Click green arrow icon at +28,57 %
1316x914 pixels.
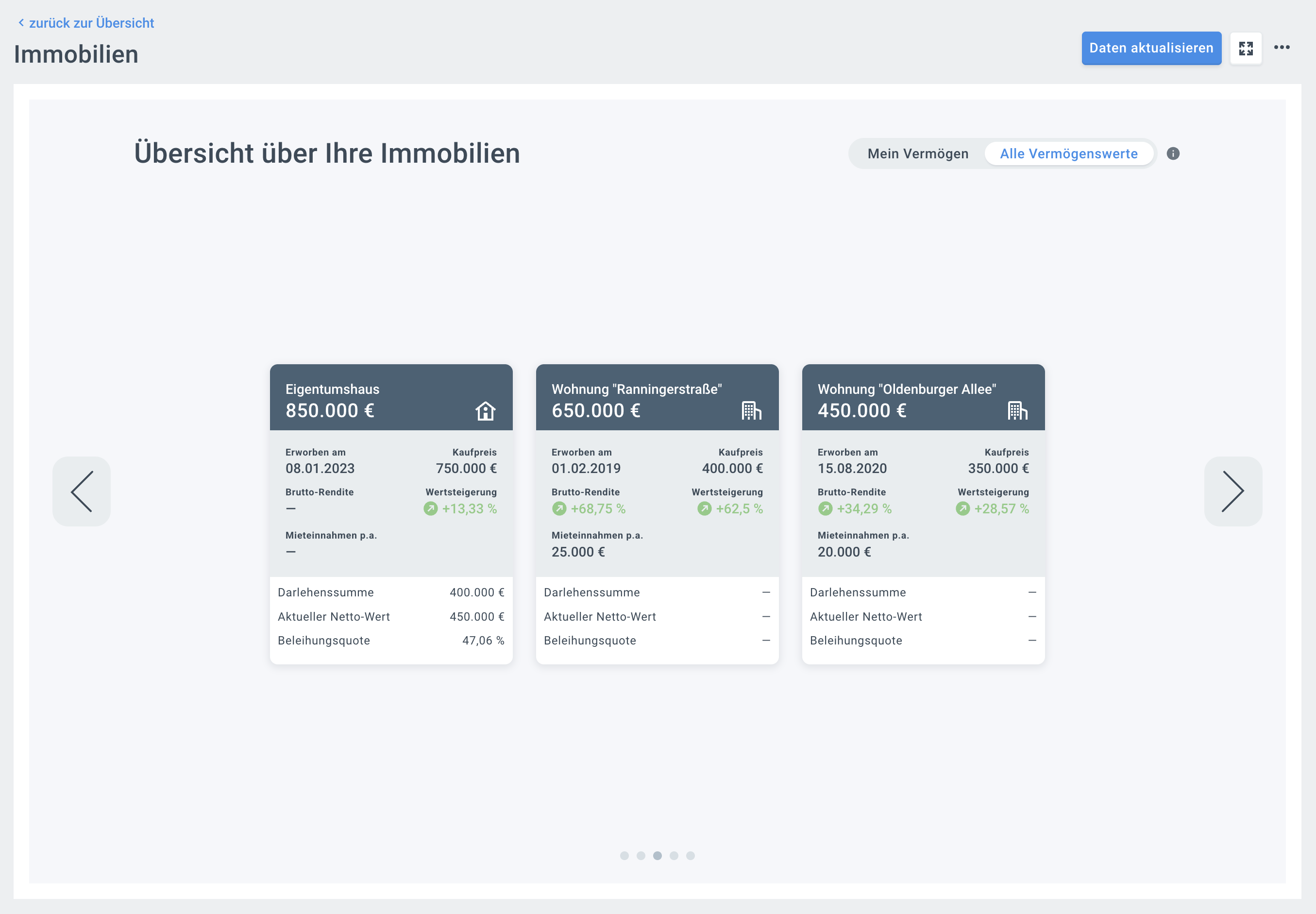962,508
